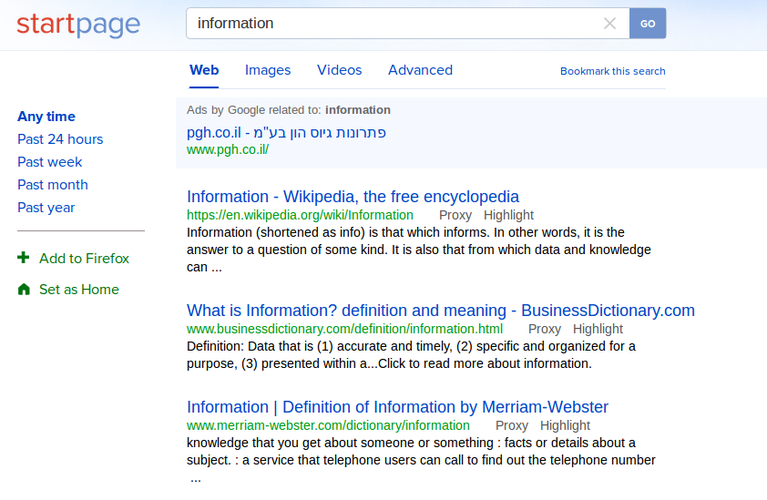Open the Advanced search tab
This screenshot has width=767, height=500.
pos(420,70)
